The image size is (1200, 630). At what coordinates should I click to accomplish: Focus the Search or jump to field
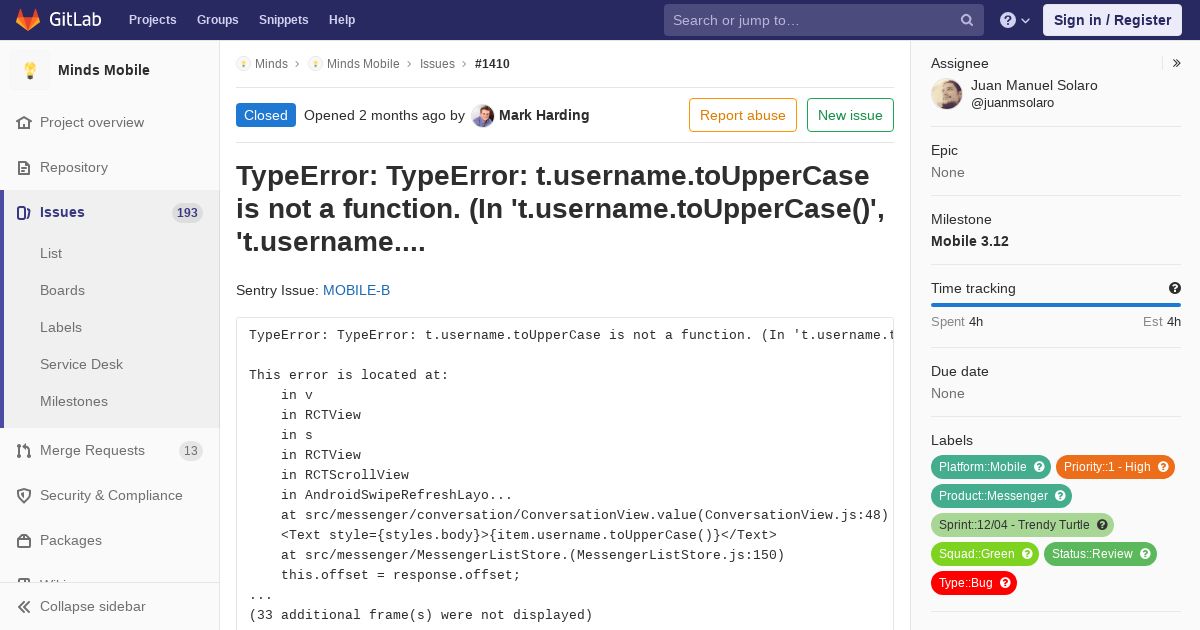tap(823, 20)
